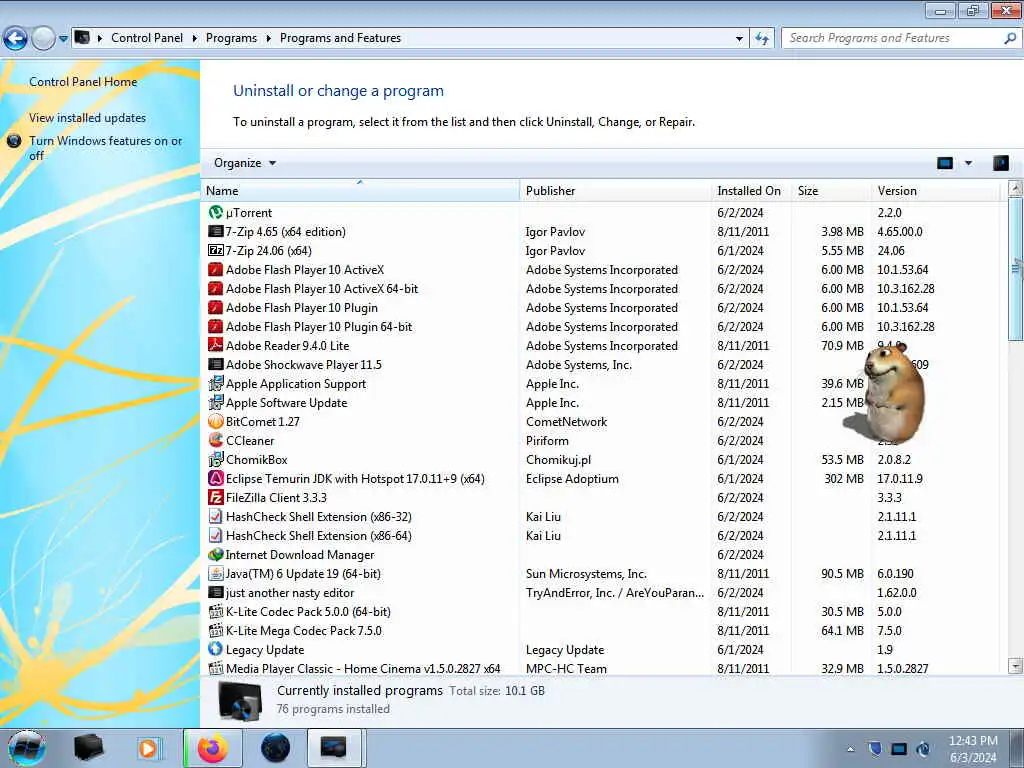Open the address bar history dropdown

[x=739, y=39]
